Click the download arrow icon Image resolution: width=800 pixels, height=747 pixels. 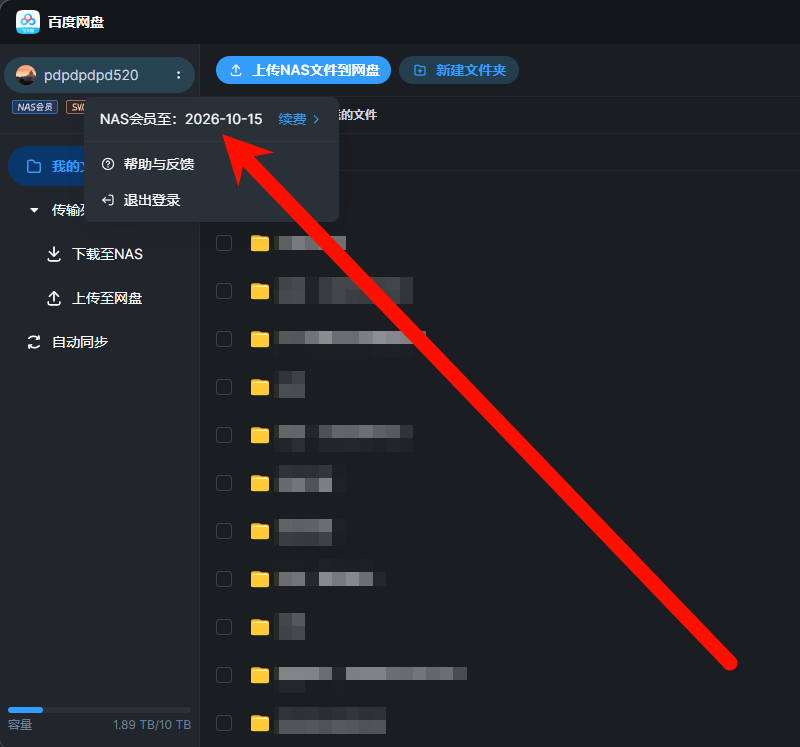click(x=54, y=254)
